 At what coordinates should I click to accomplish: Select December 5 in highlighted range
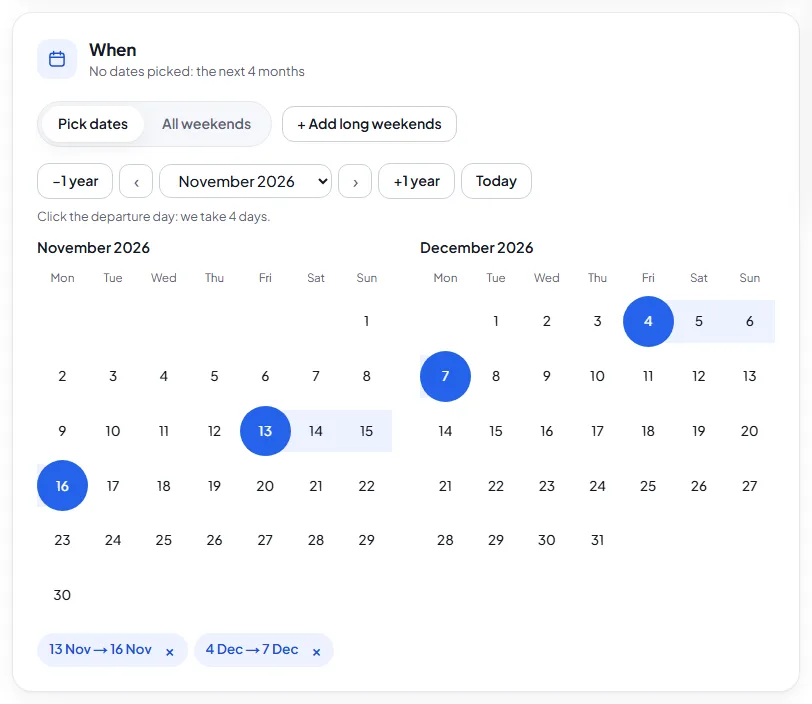point(699,321)
